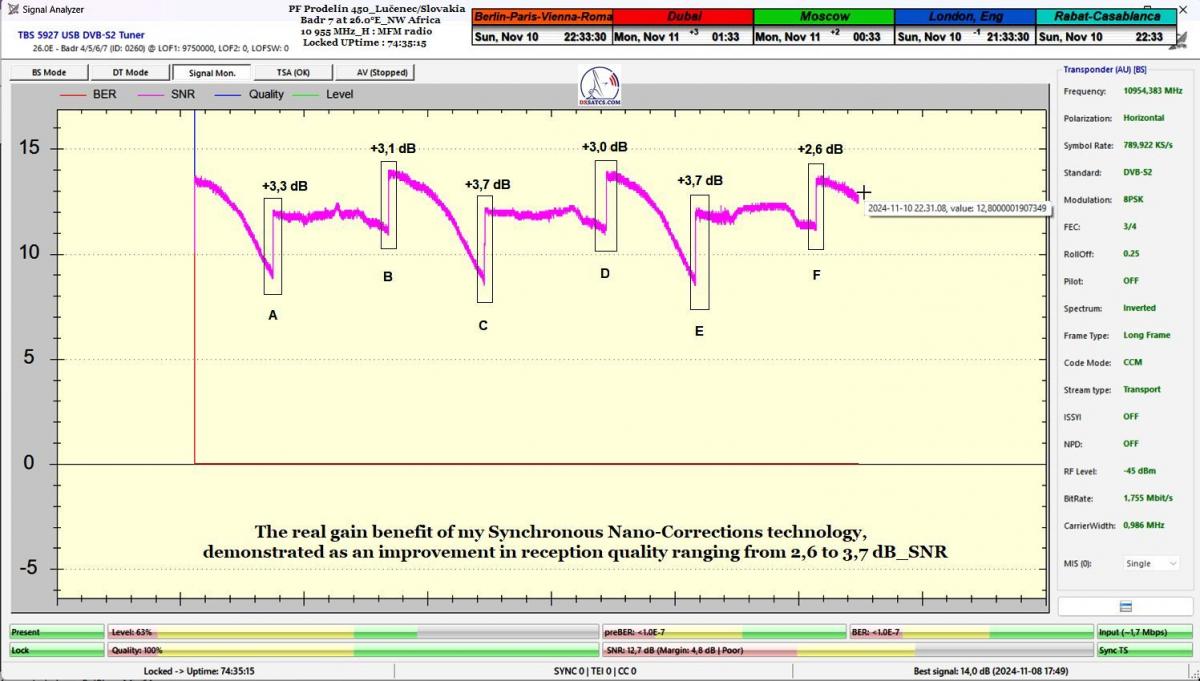
Task: Click the green Lock status indicator
Action: pyautogui.click(x=56, y=650)
